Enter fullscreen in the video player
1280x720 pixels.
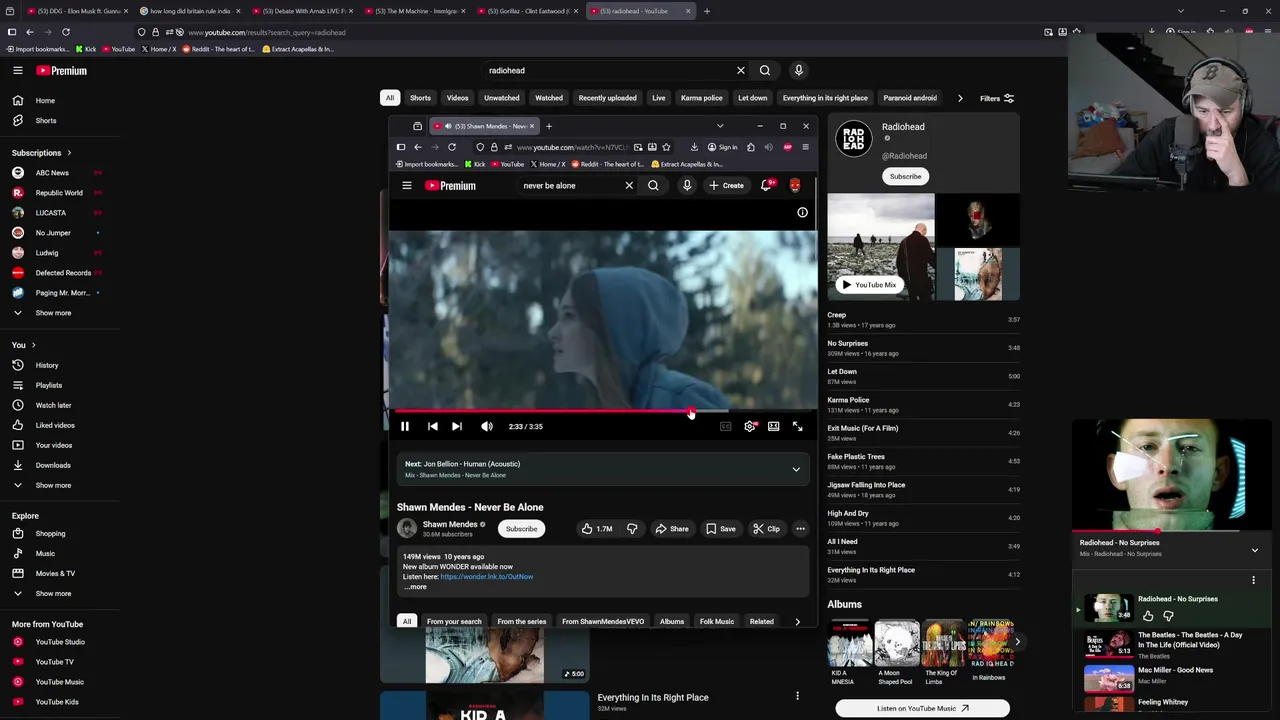point(798,427)
